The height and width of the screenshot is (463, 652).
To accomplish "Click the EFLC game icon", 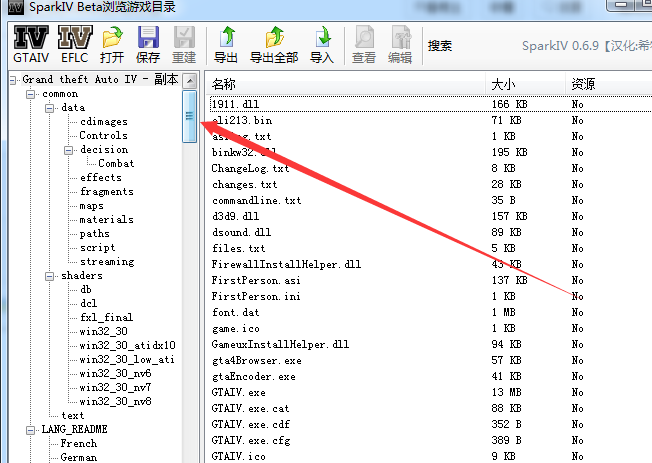I will pyautogui.click(x=73, y=38).
